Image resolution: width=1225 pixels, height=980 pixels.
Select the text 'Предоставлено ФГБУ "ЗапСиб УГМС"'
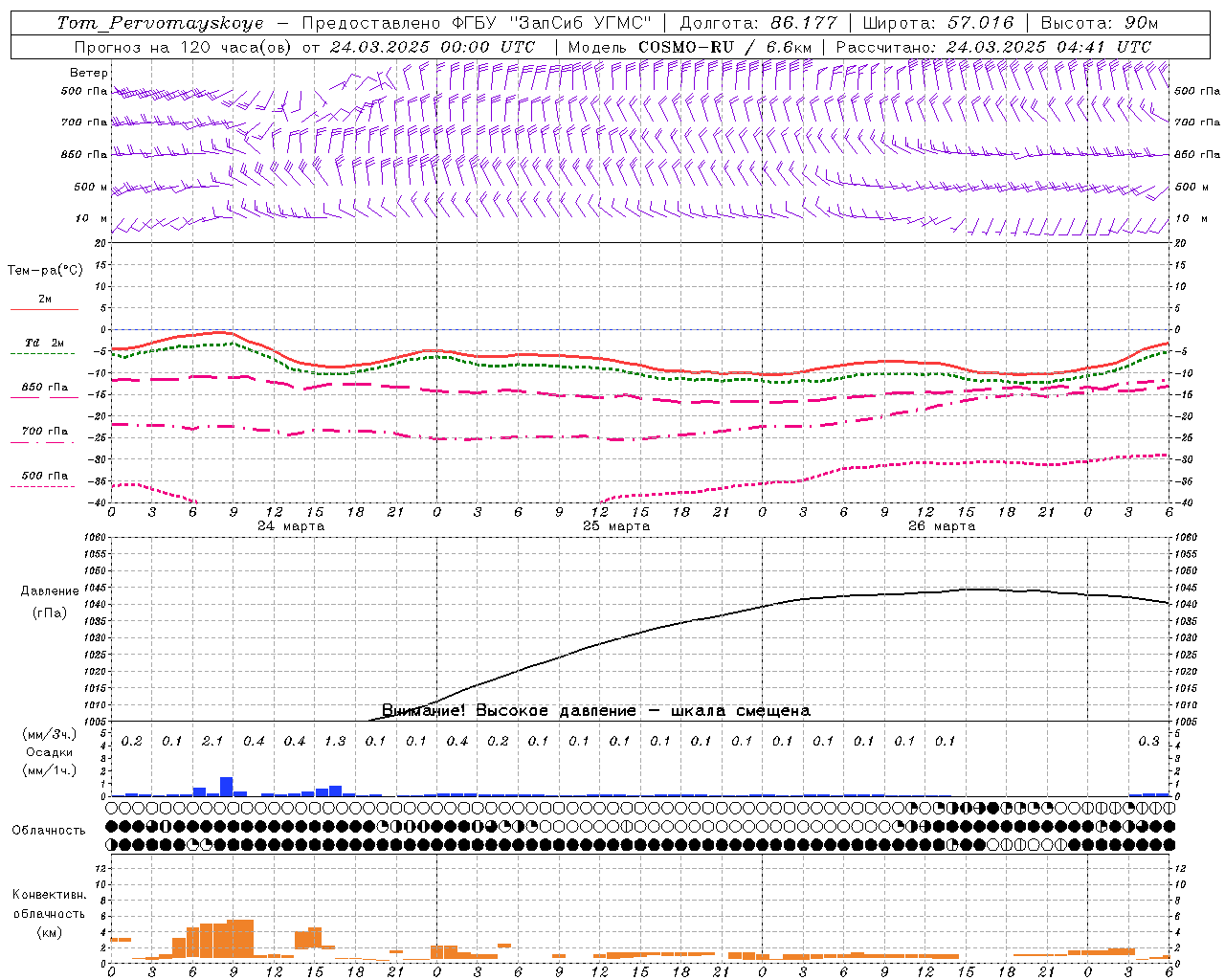[x=476, y=23]
